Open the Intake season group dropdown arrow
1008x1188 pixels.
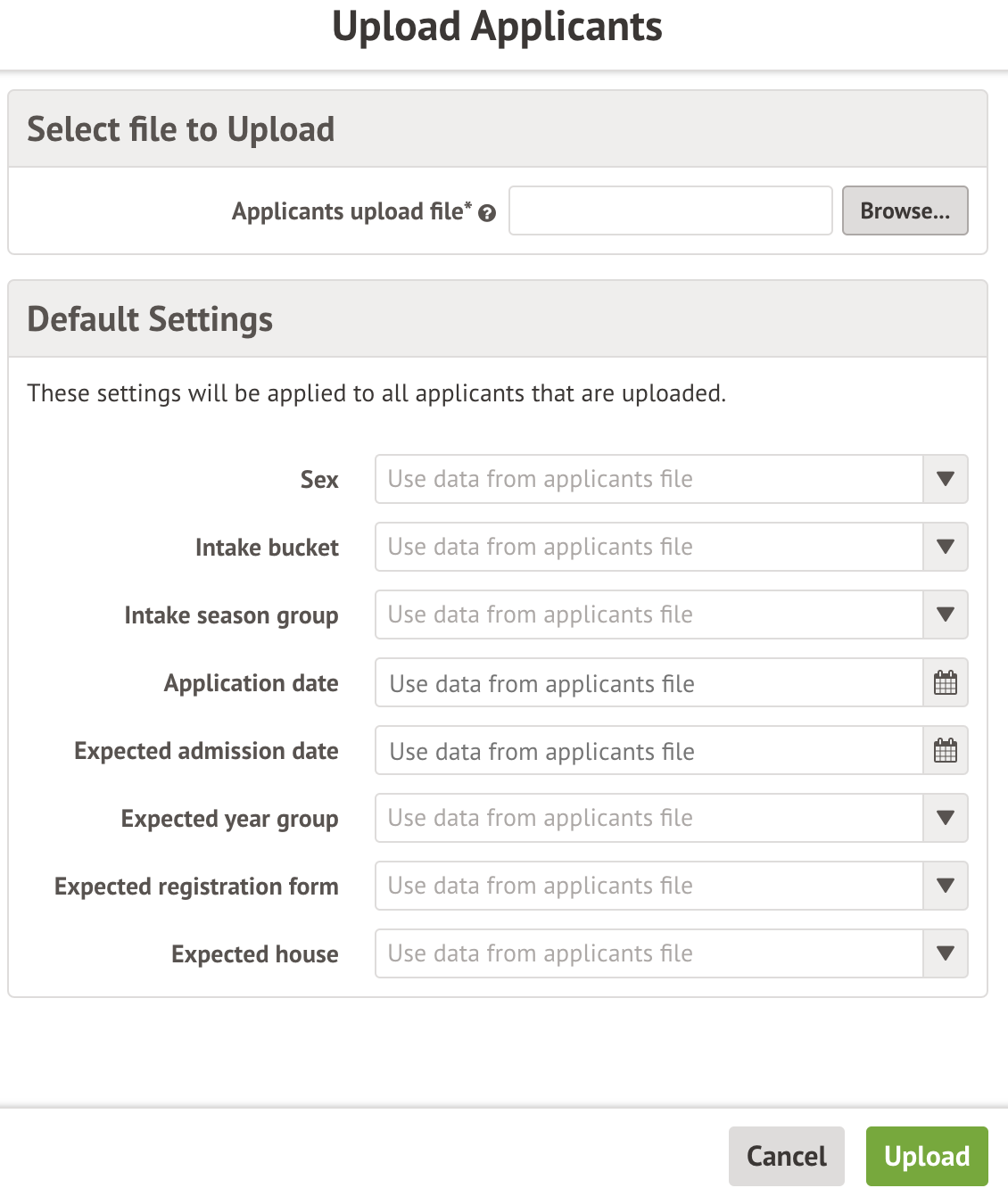[x=945, y=615]
